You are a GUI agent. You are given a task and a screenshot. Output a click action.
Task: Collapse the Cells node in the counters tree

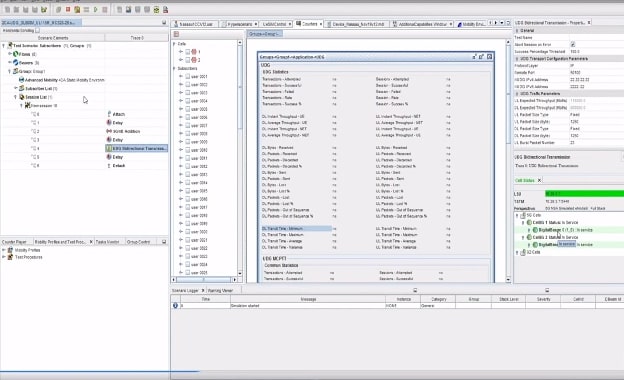(x=174, y=44)
